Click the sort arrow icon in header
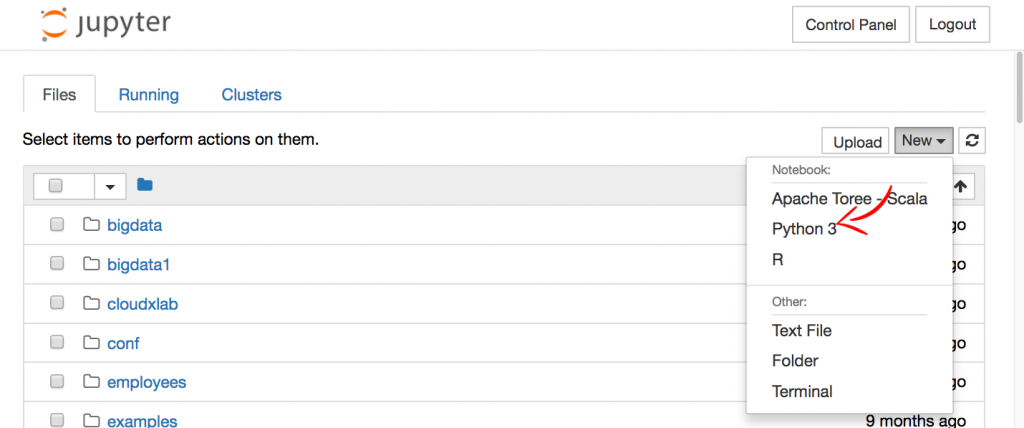The height and width of the screenshot is (428, 1024). coord(961,186)
